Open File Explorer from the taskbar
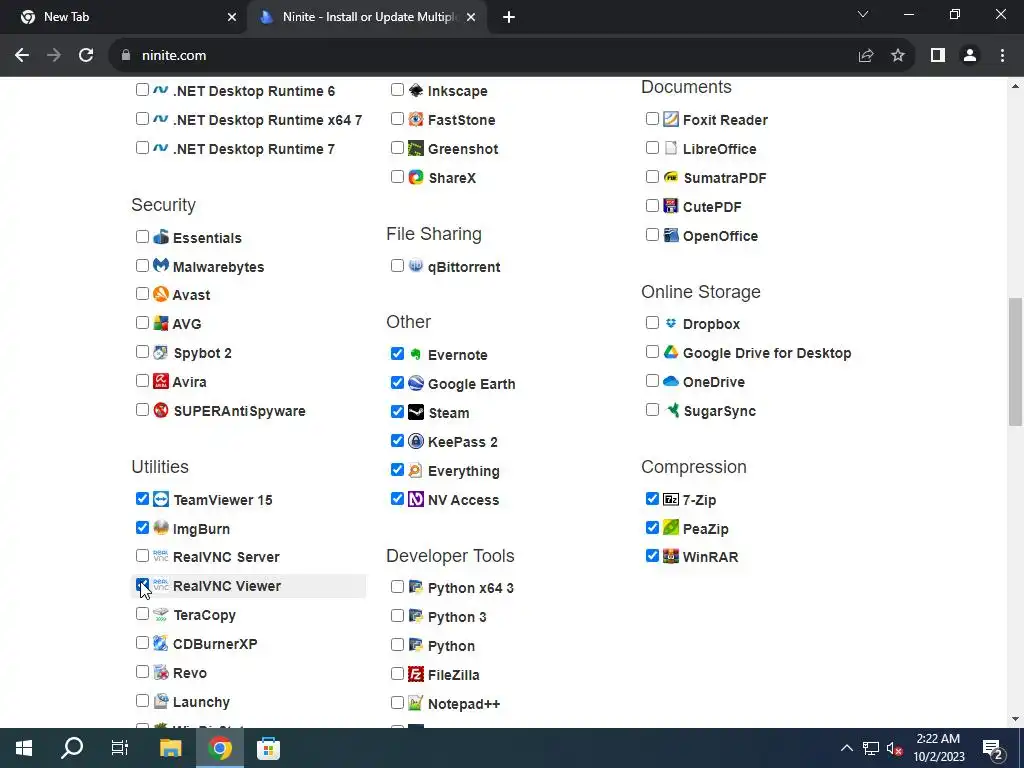 (170, 748)
